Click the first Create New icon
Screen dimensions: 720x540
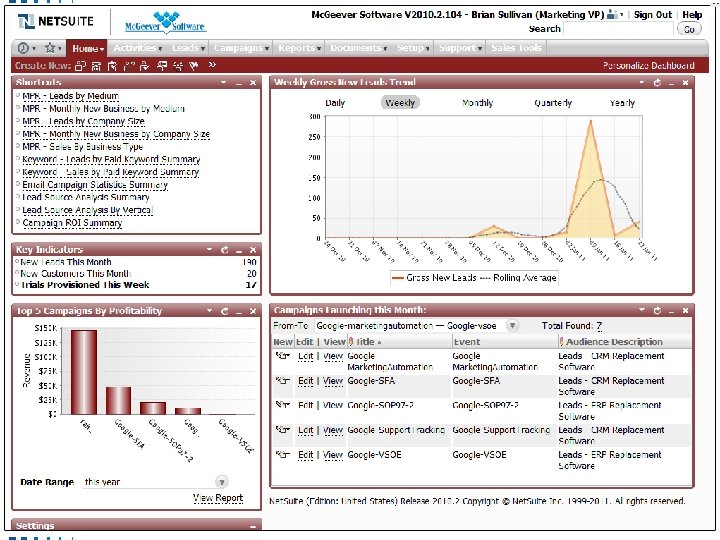point(80,66)
